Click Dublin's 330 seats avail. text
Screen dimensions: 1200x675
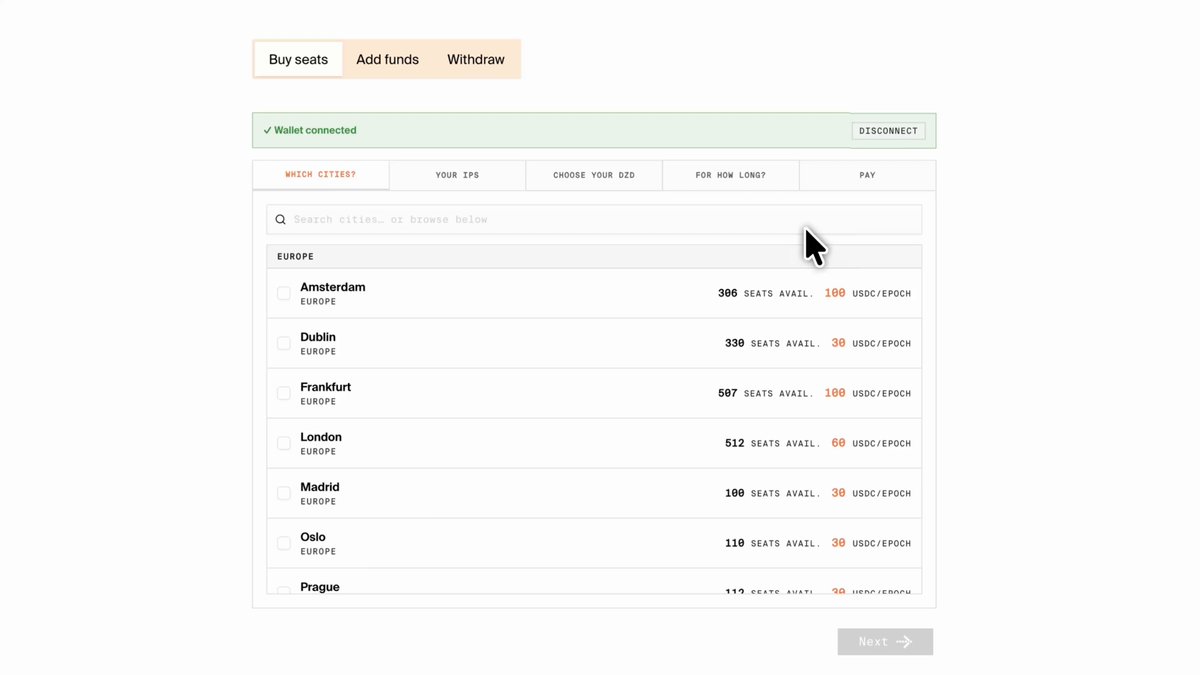tap(773, 344)
